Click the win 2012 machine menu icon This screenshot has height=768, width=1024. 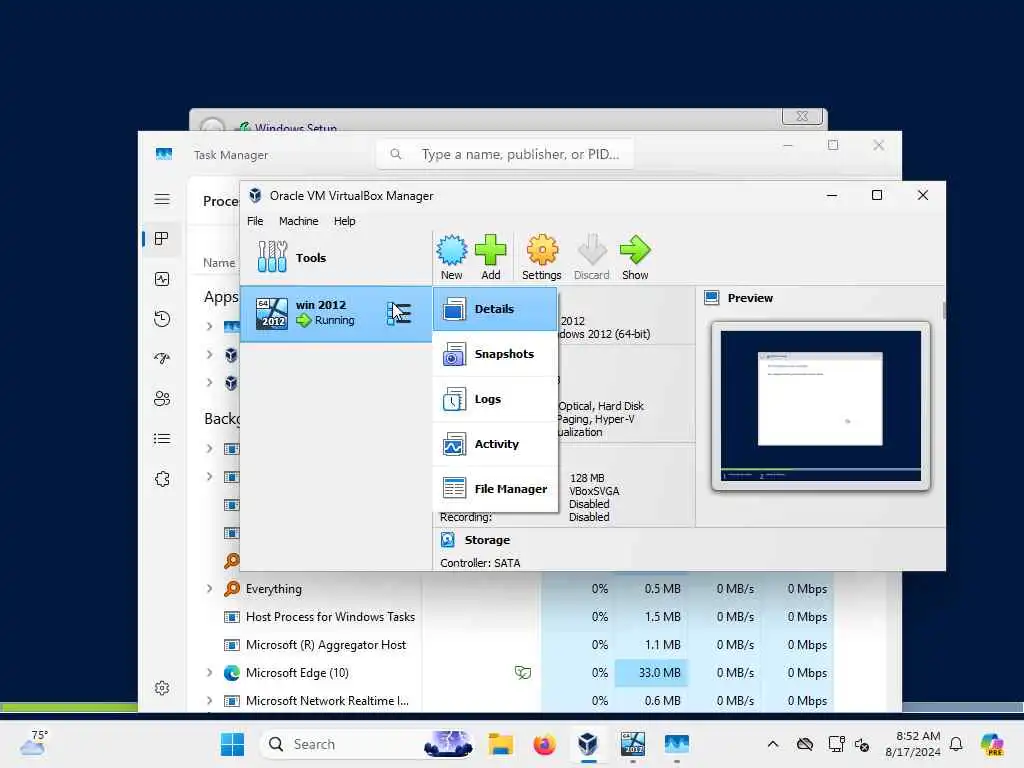tap(399, 313)
